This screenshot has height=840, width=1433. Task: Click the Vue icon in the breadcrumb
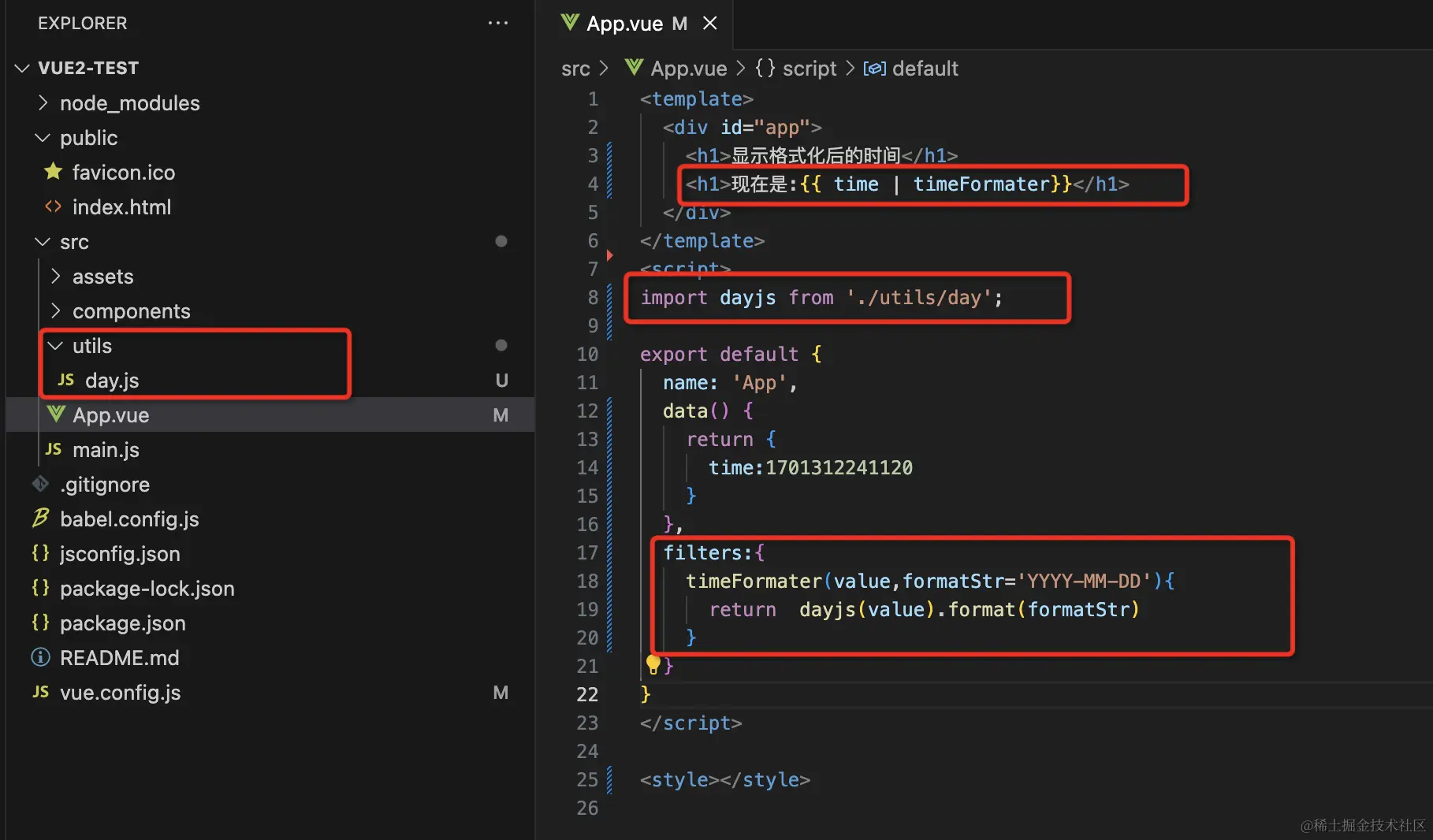(634, 67)
